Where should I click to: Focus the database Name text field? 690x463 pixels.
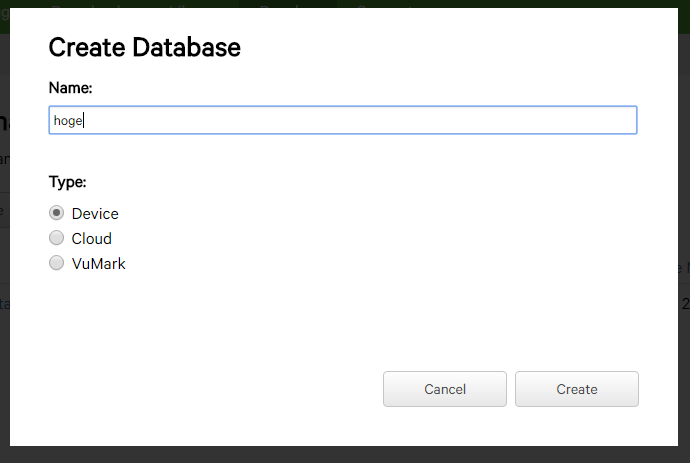click(x=342, y=120)
